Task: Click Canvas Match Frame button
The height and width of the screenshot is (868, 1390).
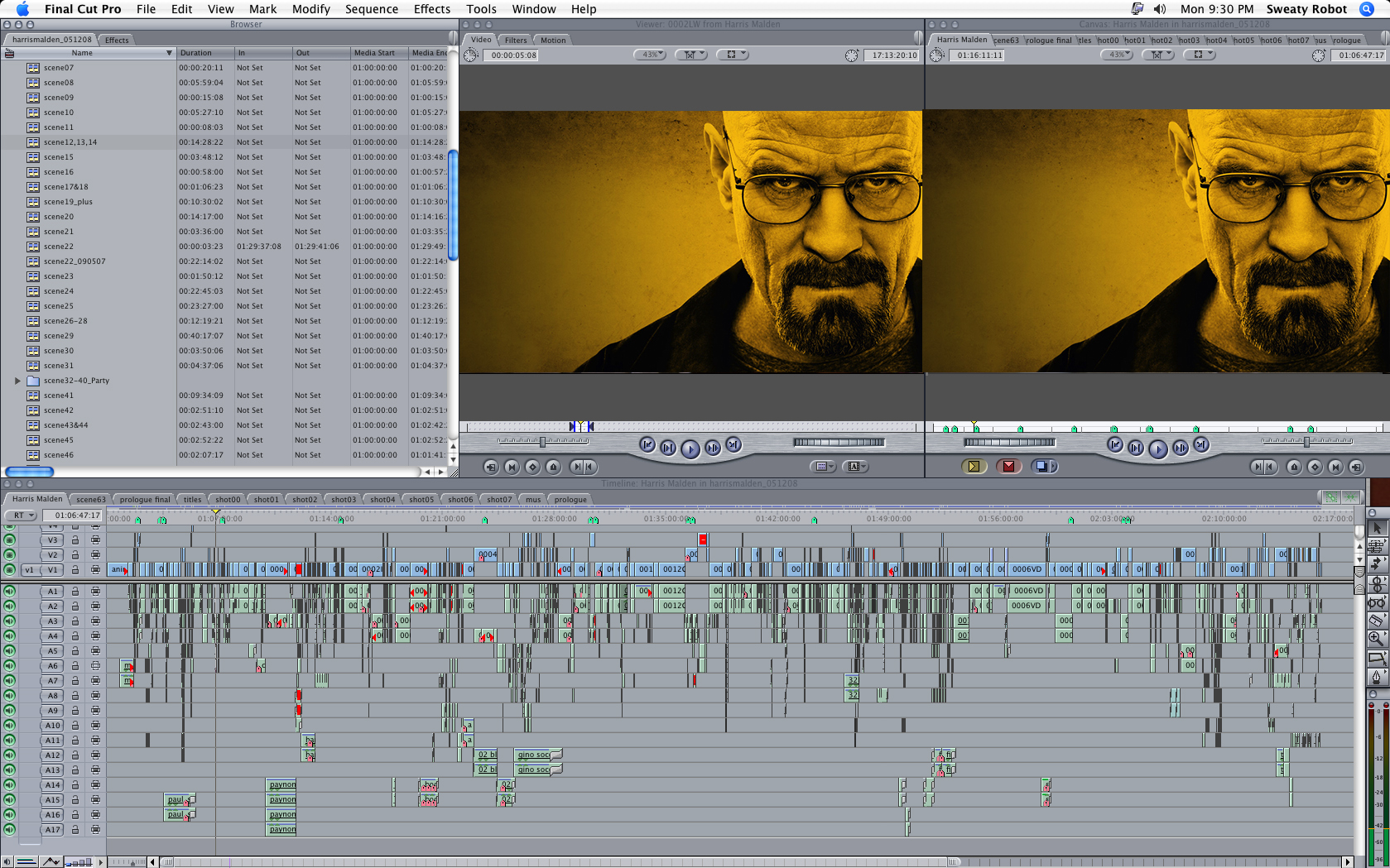Action: 1356,467
